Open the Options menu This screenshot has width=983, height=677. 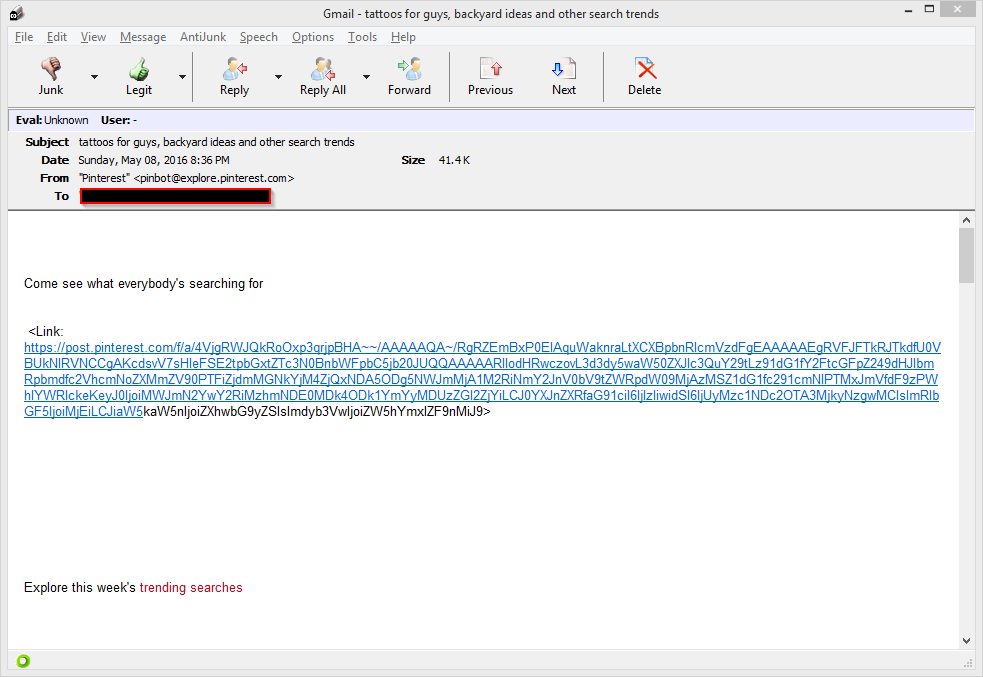click(312, 37)
